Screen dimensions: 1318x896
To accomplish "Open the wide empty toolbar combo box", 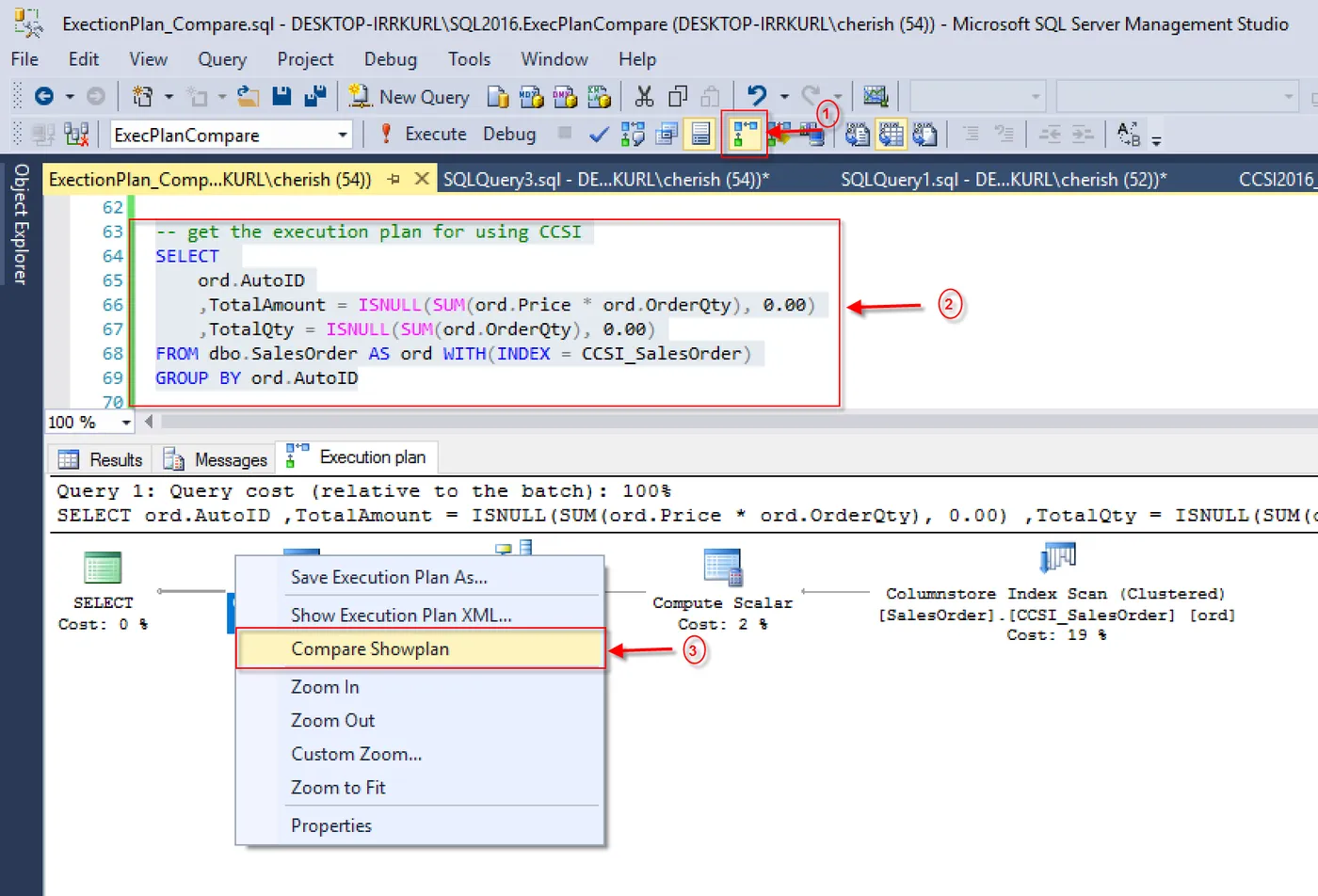I will tap(1179, 96).
